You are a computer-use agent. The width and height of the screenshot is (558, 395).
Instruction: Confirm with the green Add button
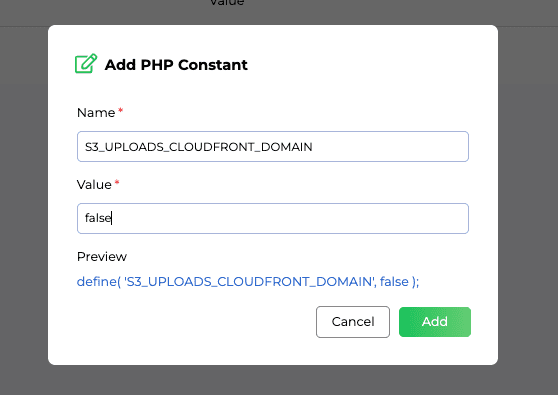[x=435, y=322]
